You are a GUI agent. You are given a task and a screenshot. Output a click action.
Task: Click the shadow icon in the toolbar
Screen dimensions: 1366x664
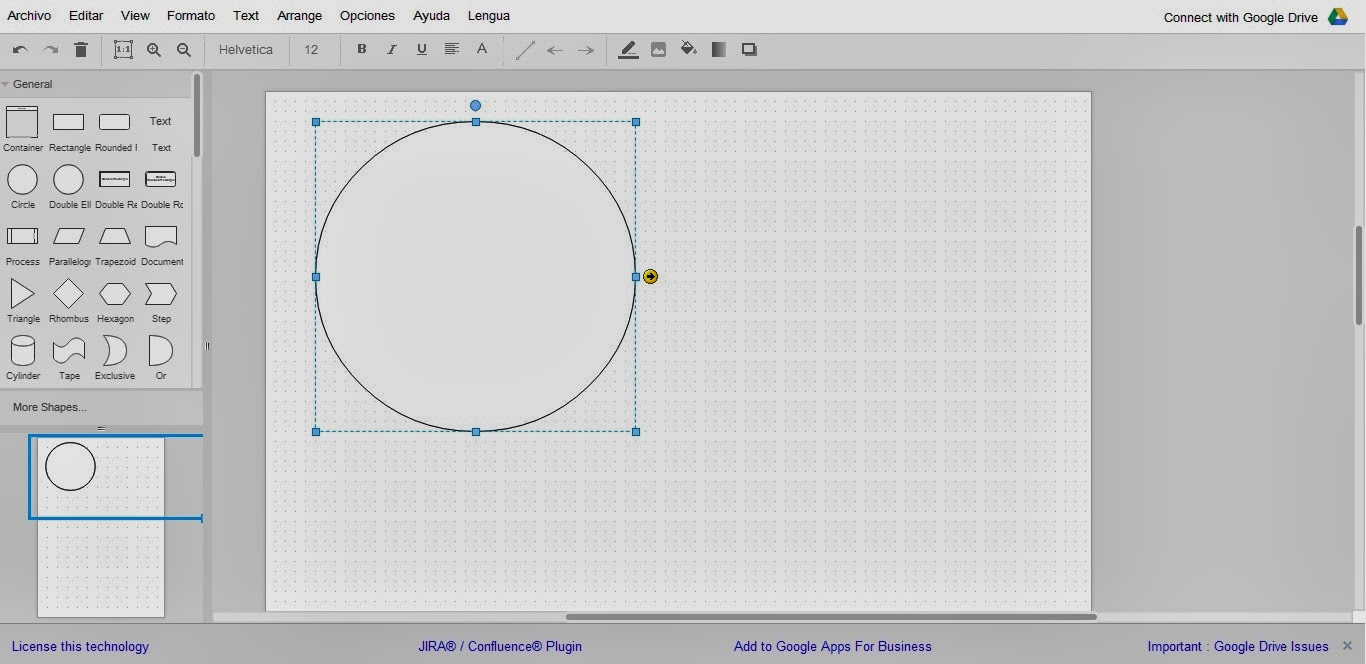point(748,49)
